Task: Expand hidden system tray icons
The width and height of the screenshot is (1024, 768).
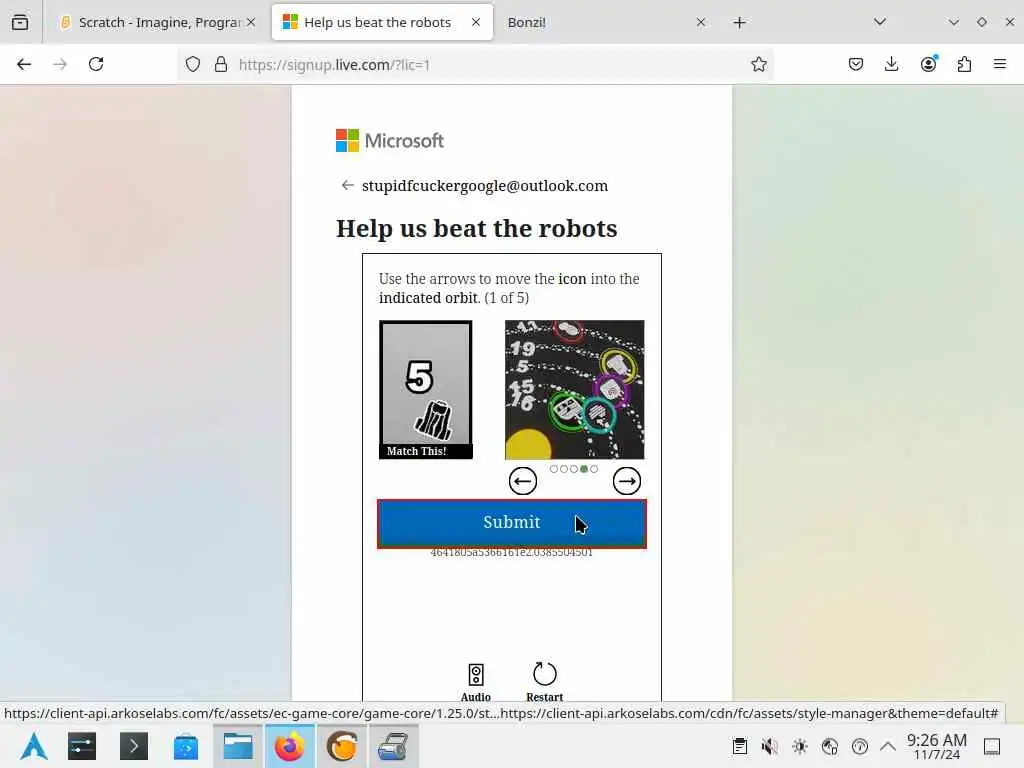Action: (888, 746)
